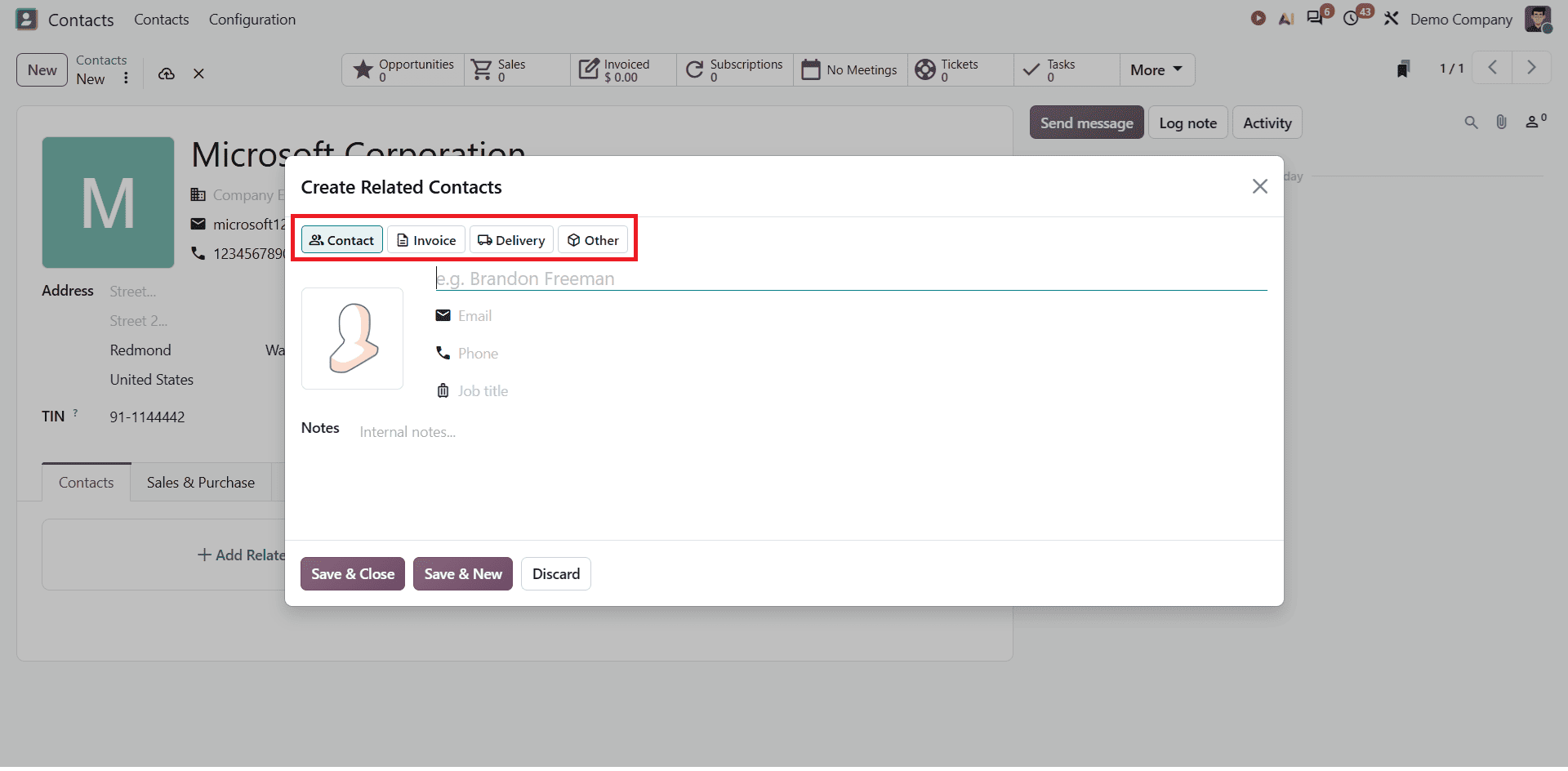
Task: Click the cloud save icon
Action: [x=167, y=74]
